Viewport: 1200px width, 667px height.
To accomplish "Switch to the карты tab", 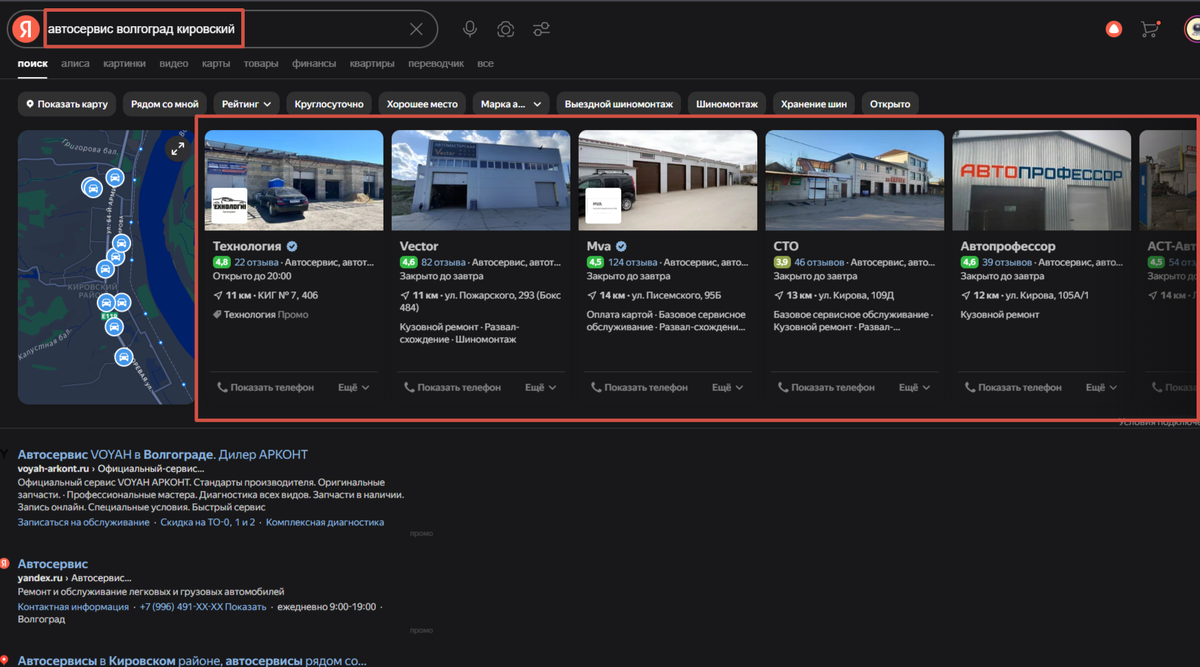I will [x=216, y=64].
